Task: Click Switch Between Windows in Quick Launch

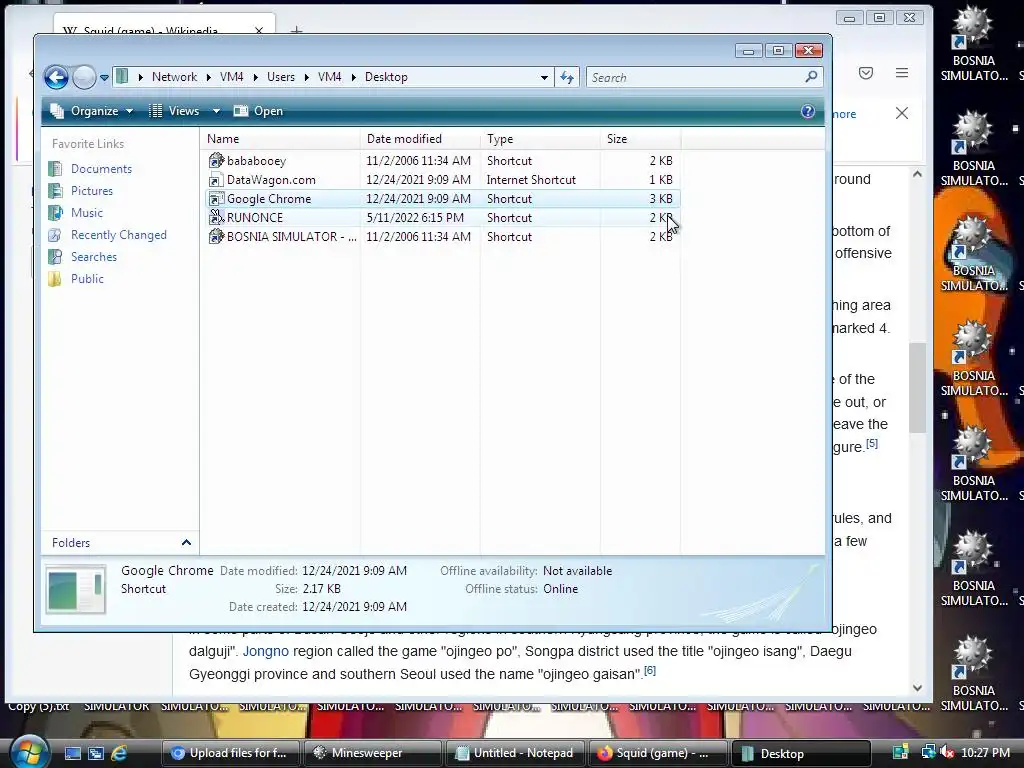Action: click(95, 753)
